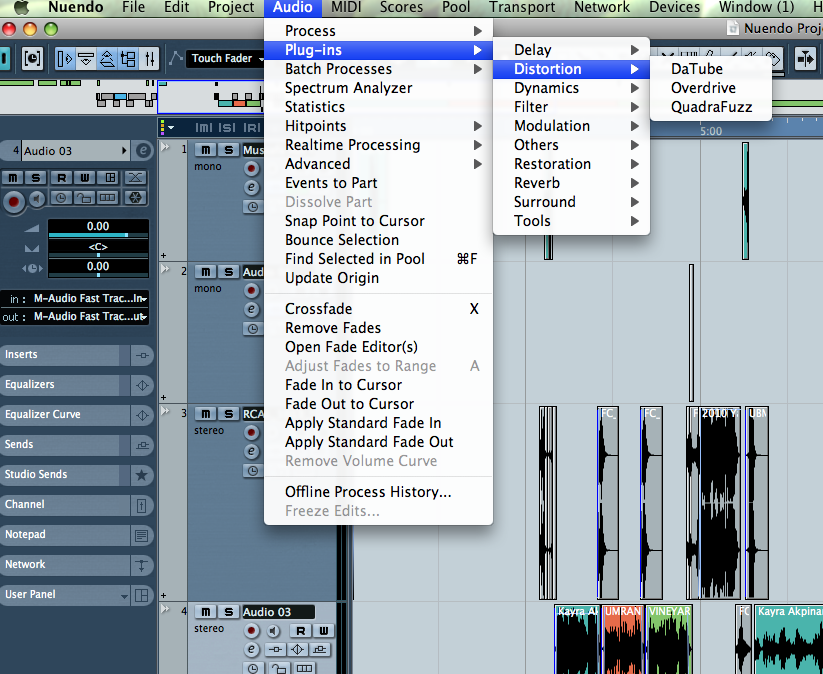
Task: Toggle inspector Solo button
Action: pyautogui.click(x=36, y=178)
